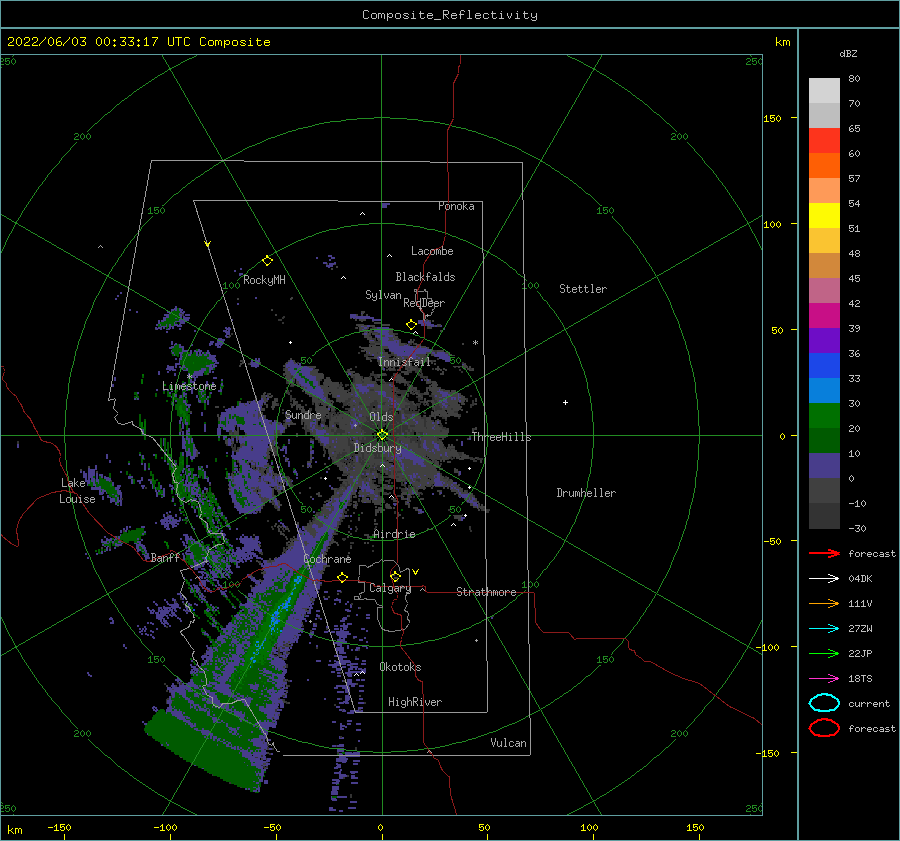The width and height of the screenshot is (900, 841).
Task: Click the Sylvan label on map
Action: pyautogui.click(x=383, y=295)
